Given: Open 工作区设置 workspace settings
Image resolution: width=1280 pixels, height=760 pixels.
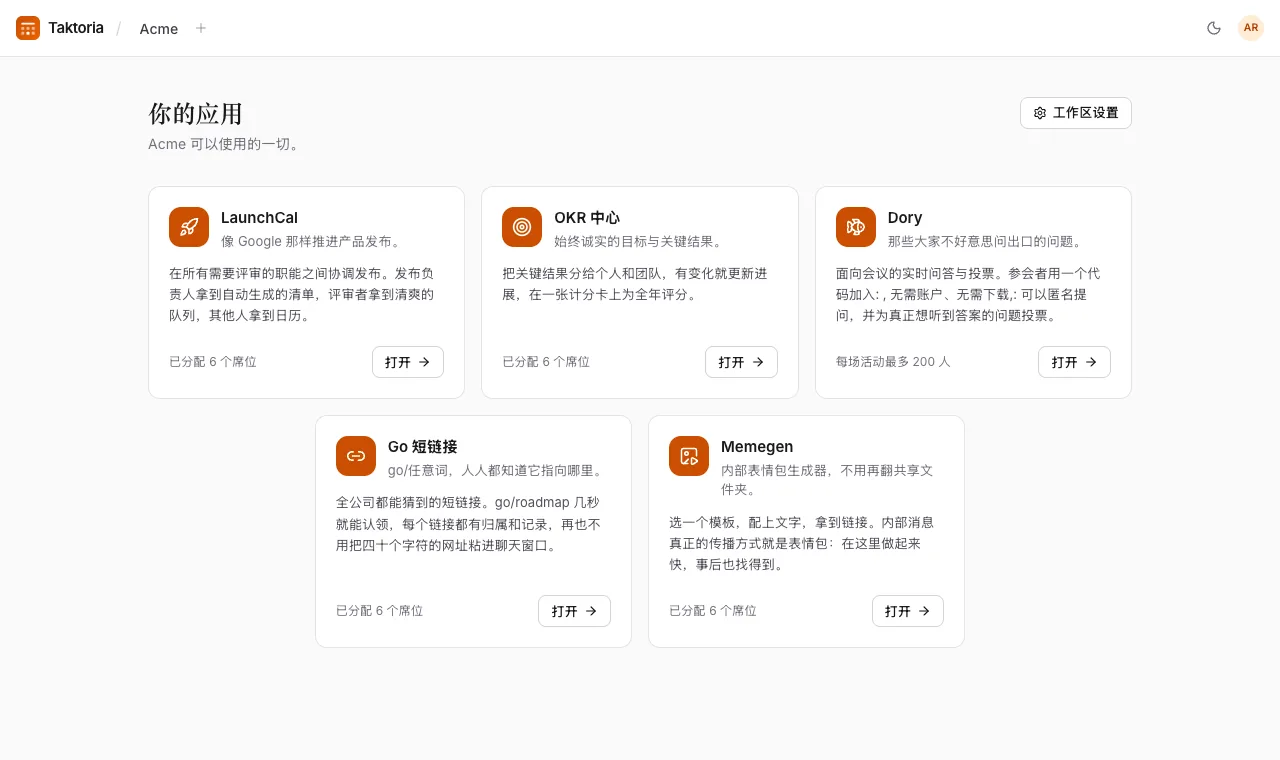Looking at the screenshot, I should point(1076,113).
